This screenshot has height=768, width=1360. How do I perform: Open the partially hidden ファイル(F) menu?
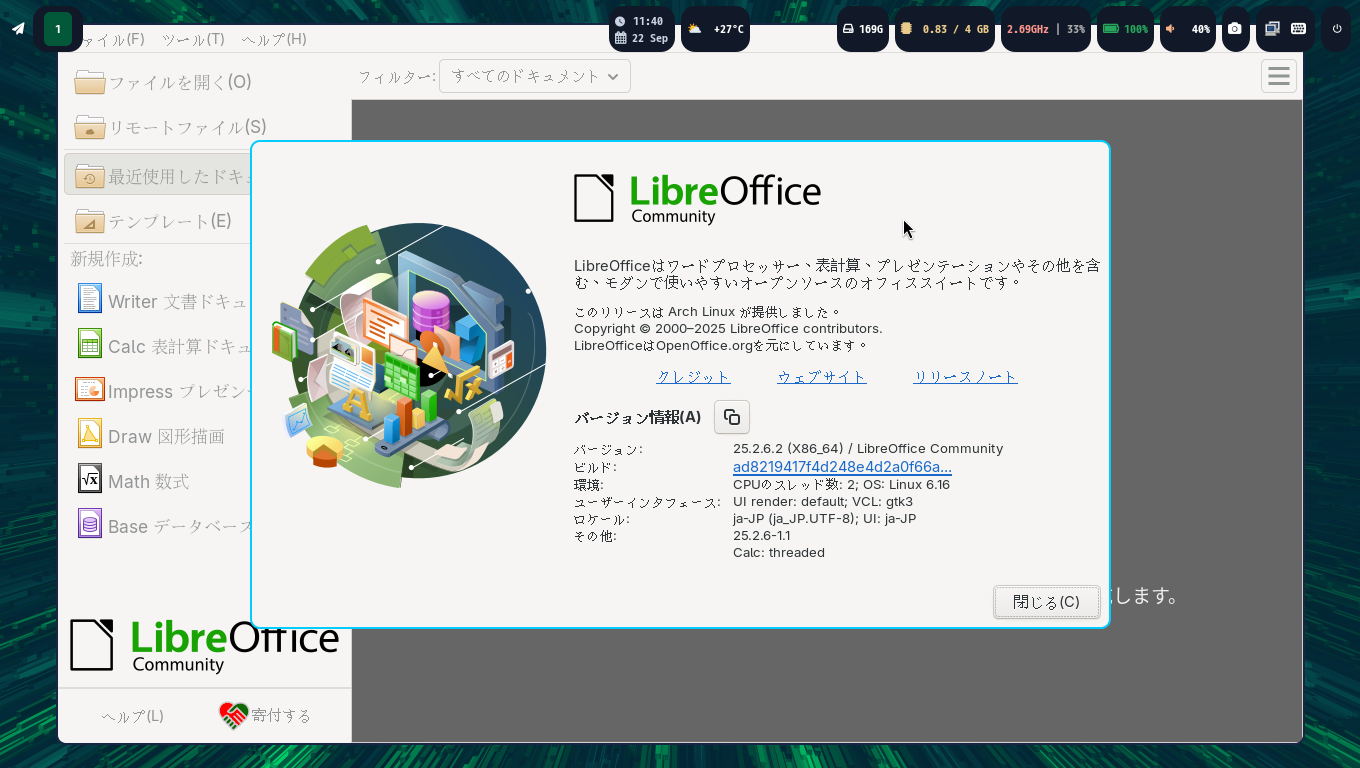pos(113,39)
